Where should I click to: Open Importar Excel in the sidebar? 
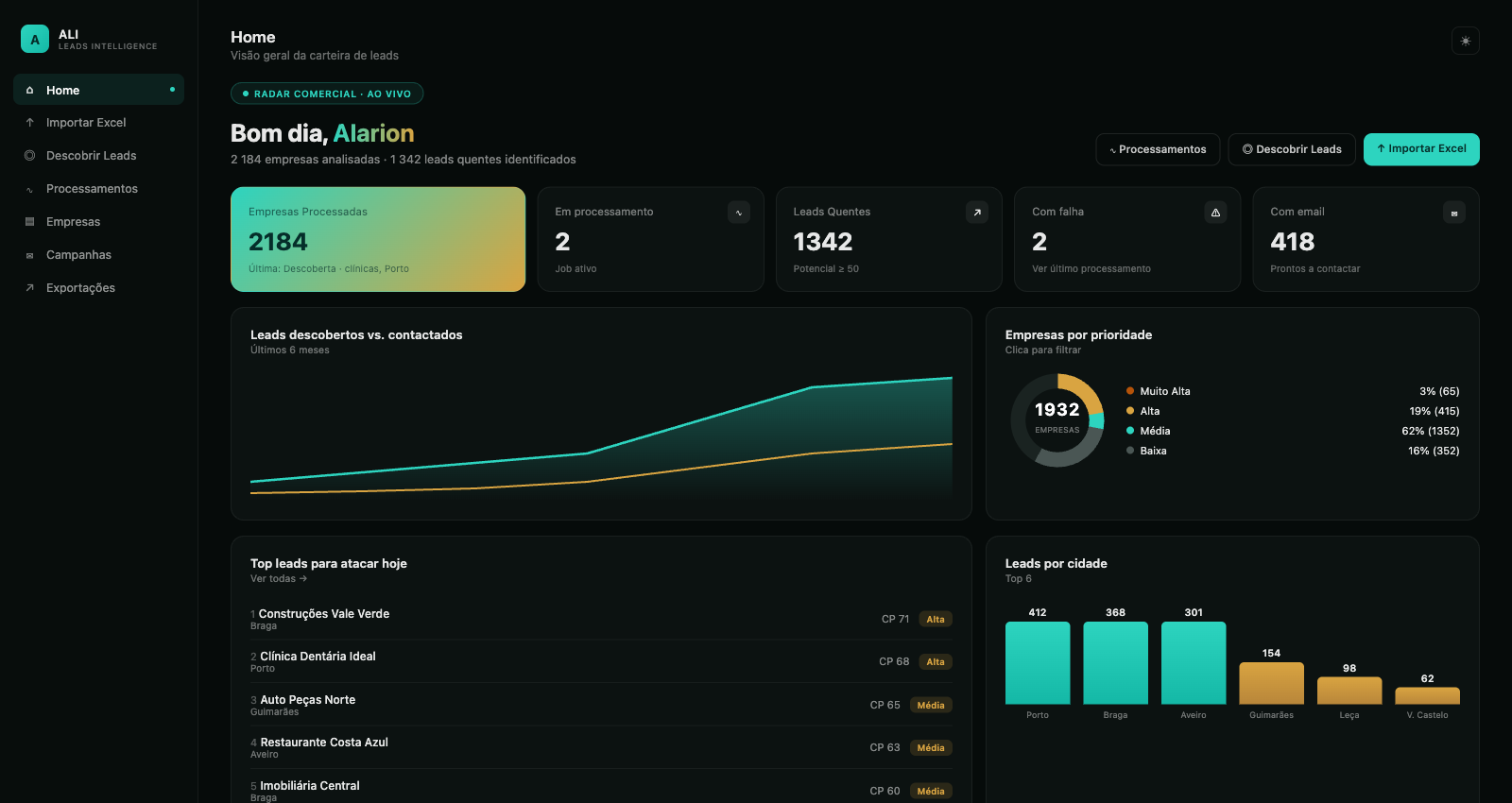click(x=98, y=123)
